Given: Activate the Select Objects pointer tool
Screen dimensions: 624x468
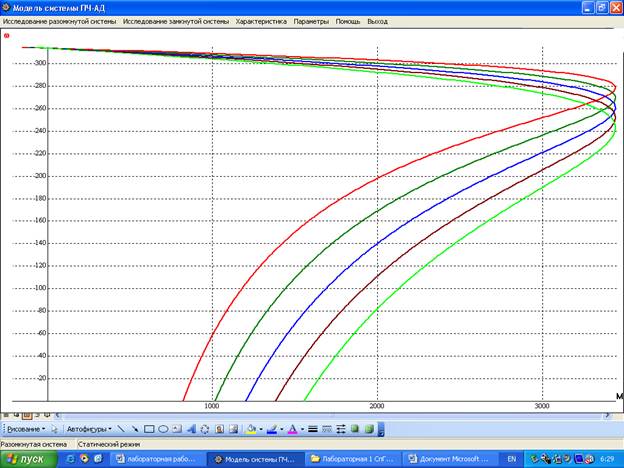Looking at the screenshot, I should coord(55,429).
